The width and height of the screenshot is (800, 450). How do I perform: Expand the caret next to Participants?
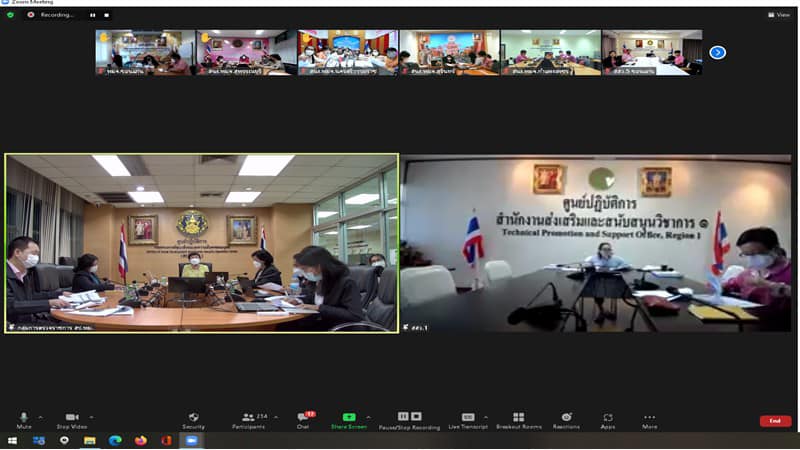tap(276, 417)
